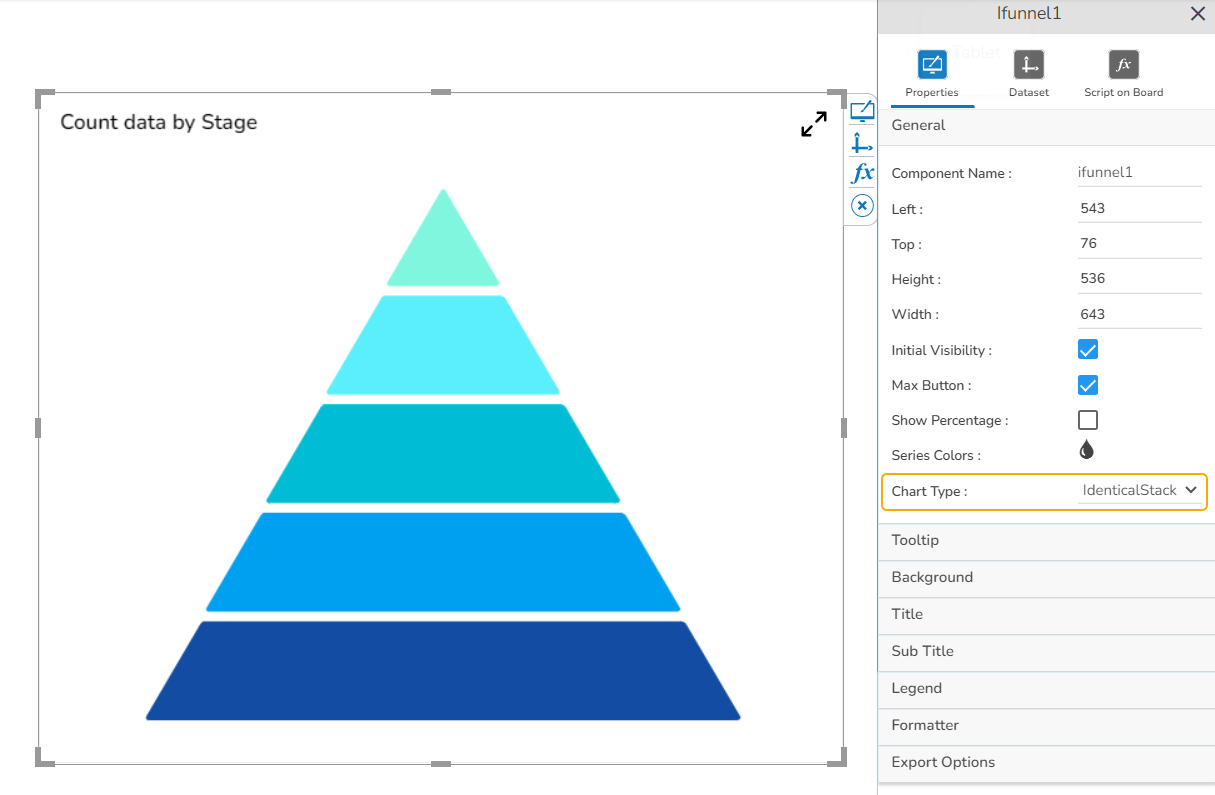Screen dimensions: 1215x795
Task: Remove component with circled X icon
Action: pos(862,206)
